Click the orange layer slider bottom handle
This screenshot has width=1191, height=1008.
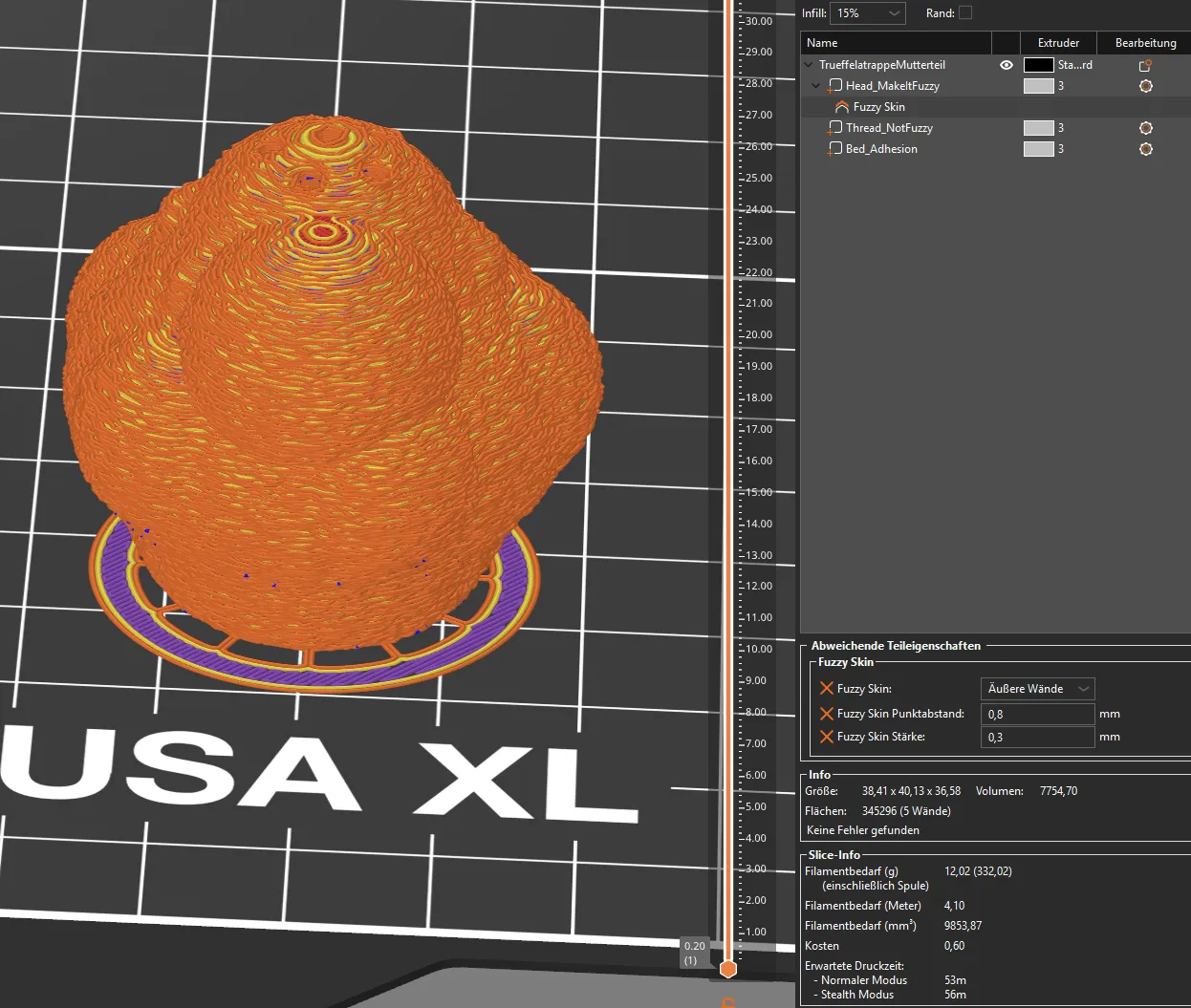(728, 969)
